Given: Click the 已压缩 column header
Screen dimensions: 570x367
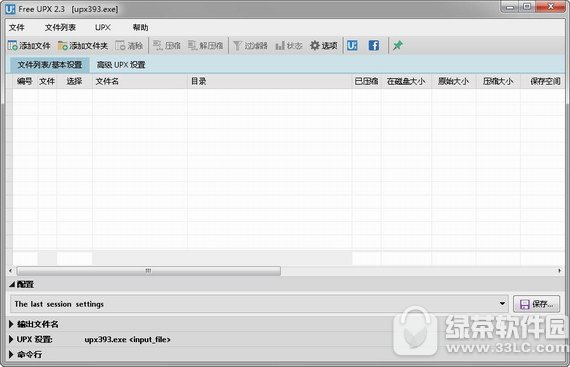Looking at the screenshot, I should (366, 81).
